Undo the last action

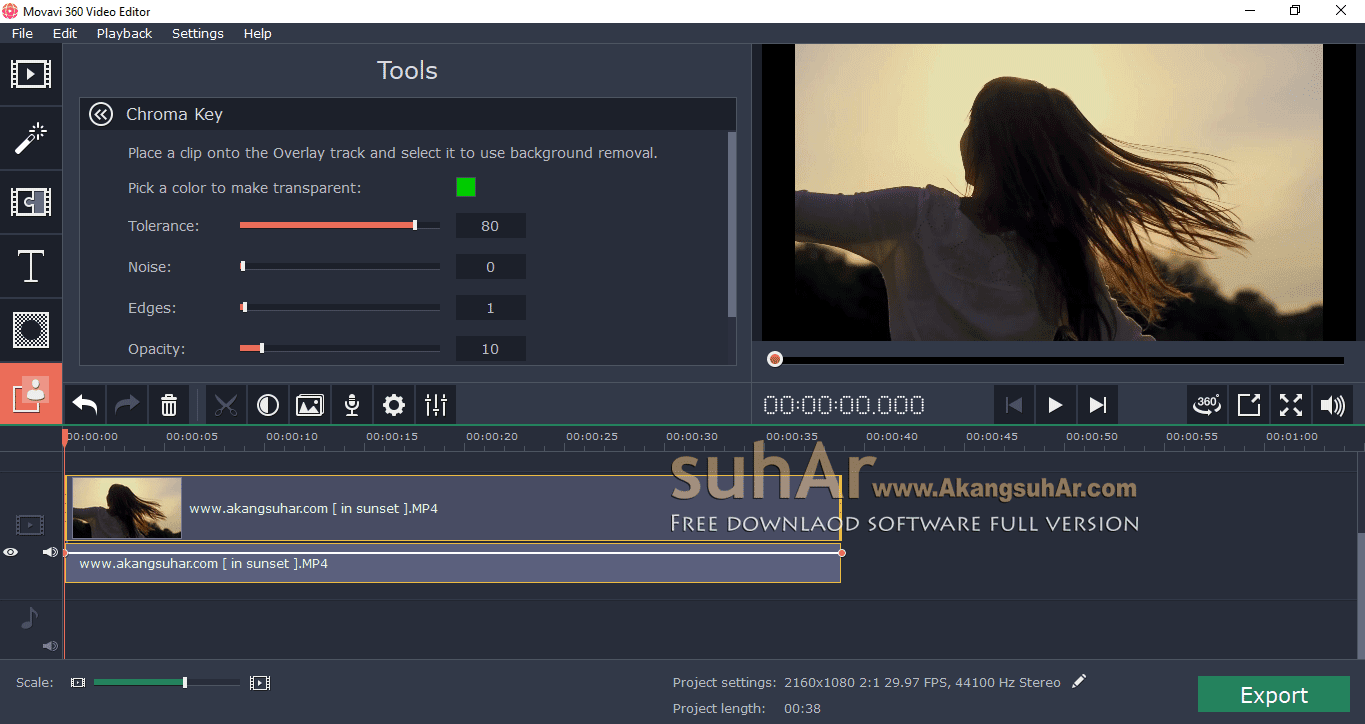click(85, 405)
